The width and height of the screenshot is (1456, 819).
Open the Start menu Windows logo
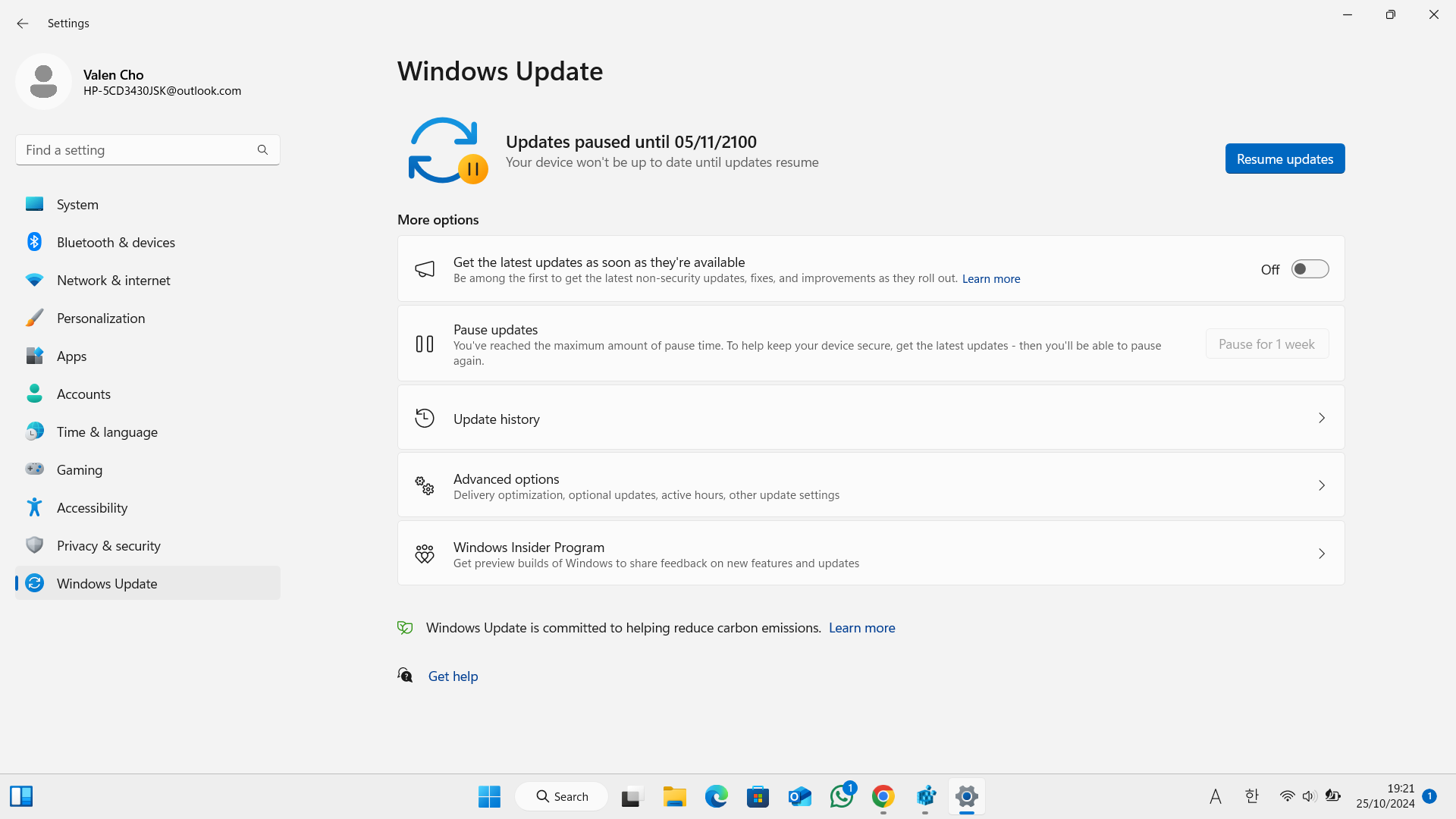tap(489, 796)
